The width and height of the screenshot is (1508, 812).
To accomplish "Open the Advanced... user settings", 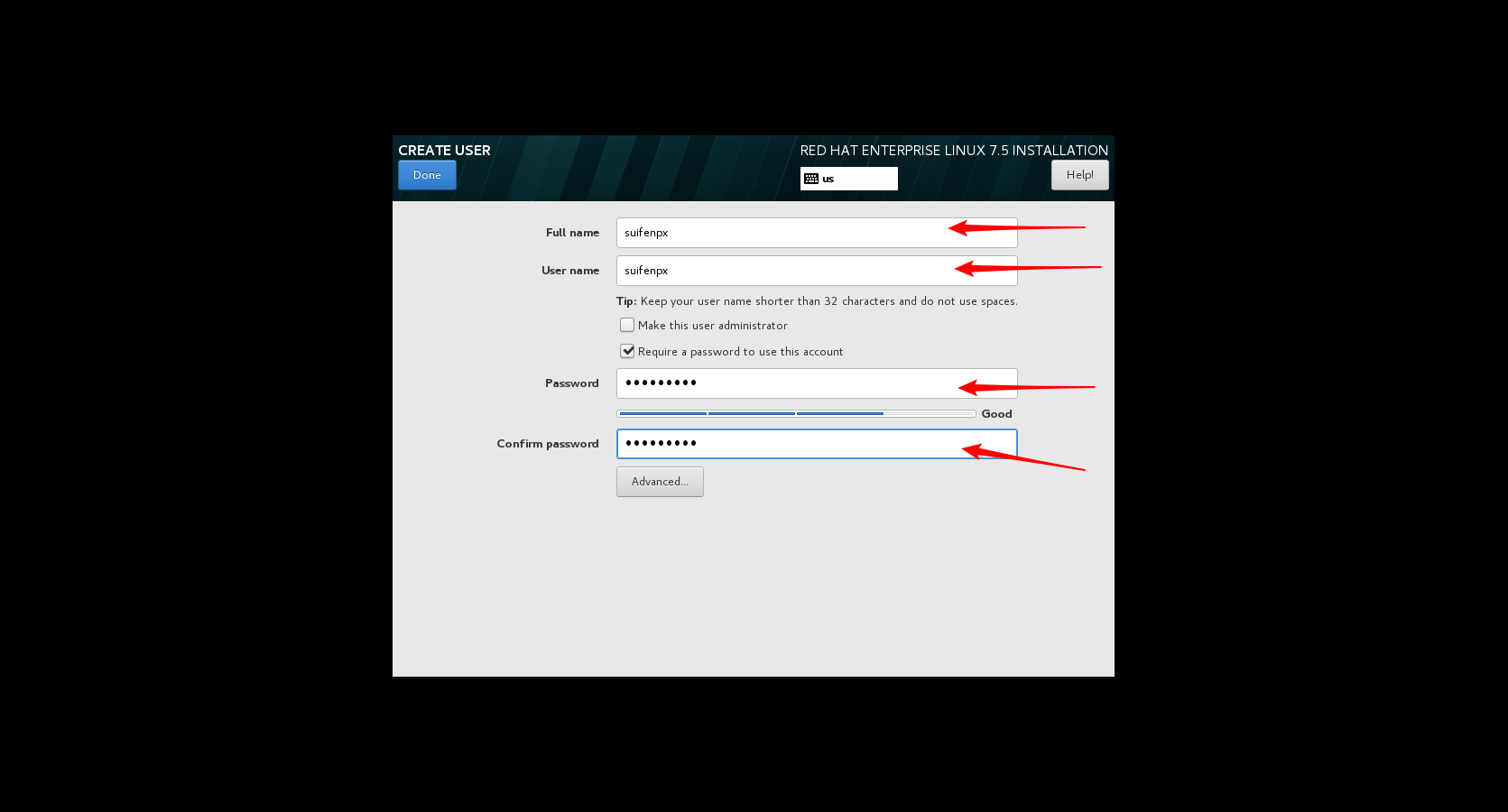I will pyautogui.click(x=660, y=482).
